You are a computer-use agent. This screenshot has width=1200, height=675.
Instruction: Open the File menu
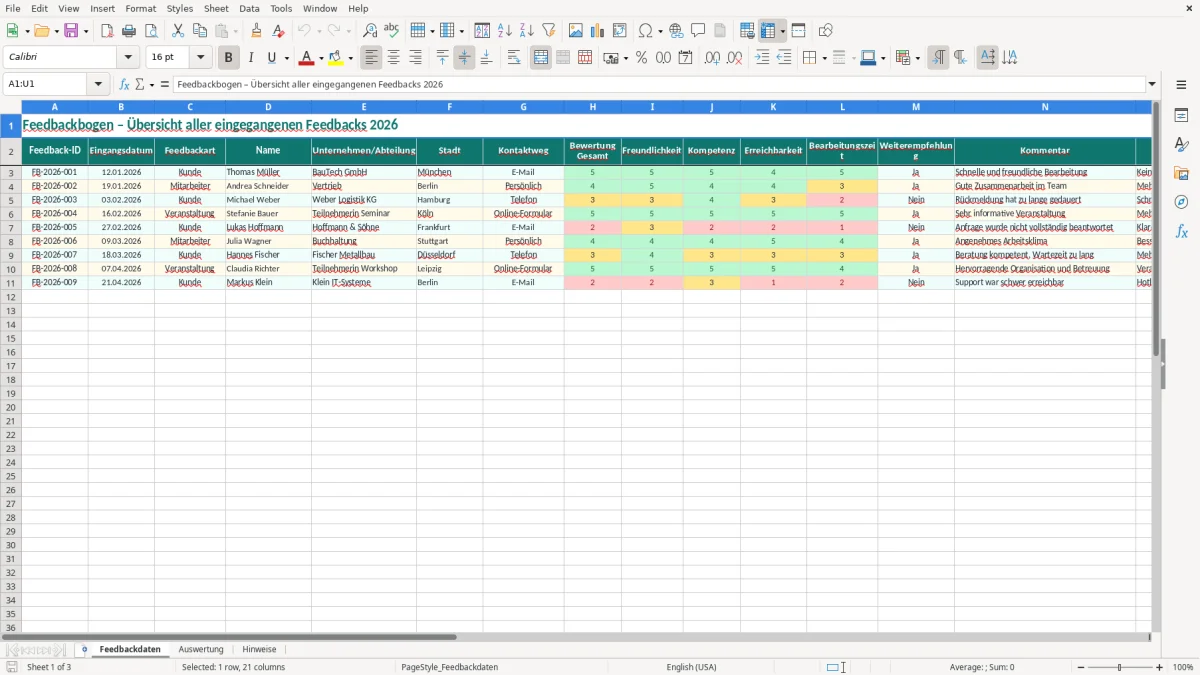[x=12, y=8]
